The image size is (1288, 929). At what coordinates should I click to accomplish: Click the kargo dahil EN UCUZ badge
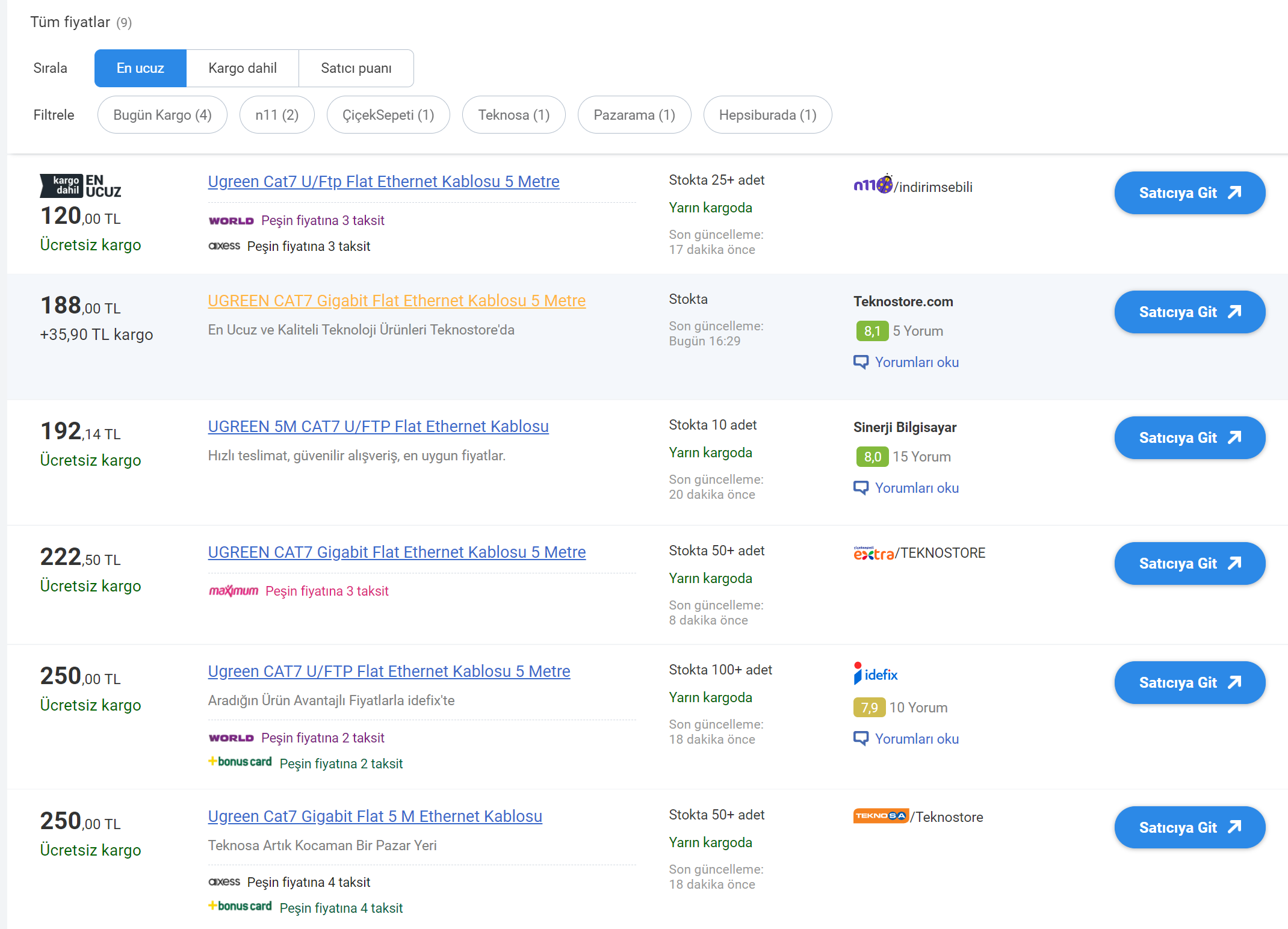click(81, 186)
